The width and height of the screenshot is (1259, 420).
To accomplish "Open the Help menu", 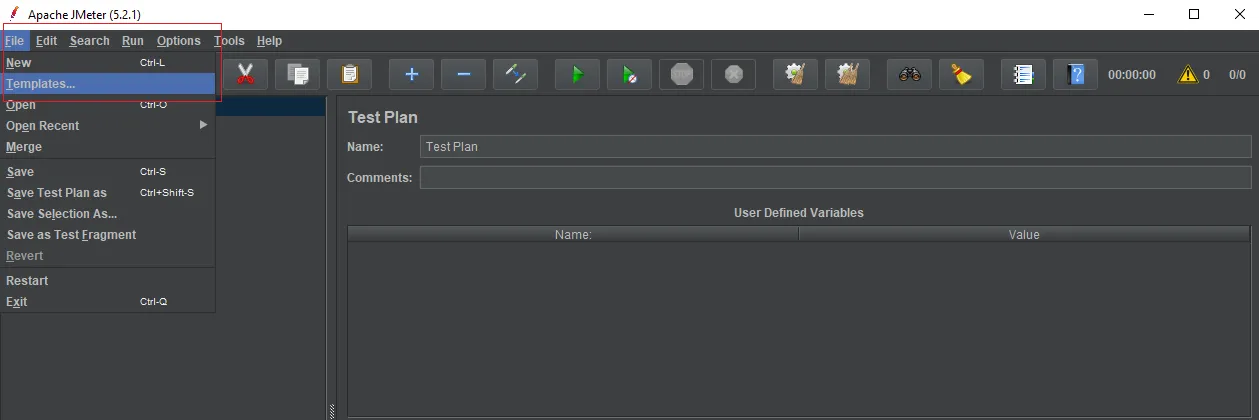I will [x=269, y=41].
